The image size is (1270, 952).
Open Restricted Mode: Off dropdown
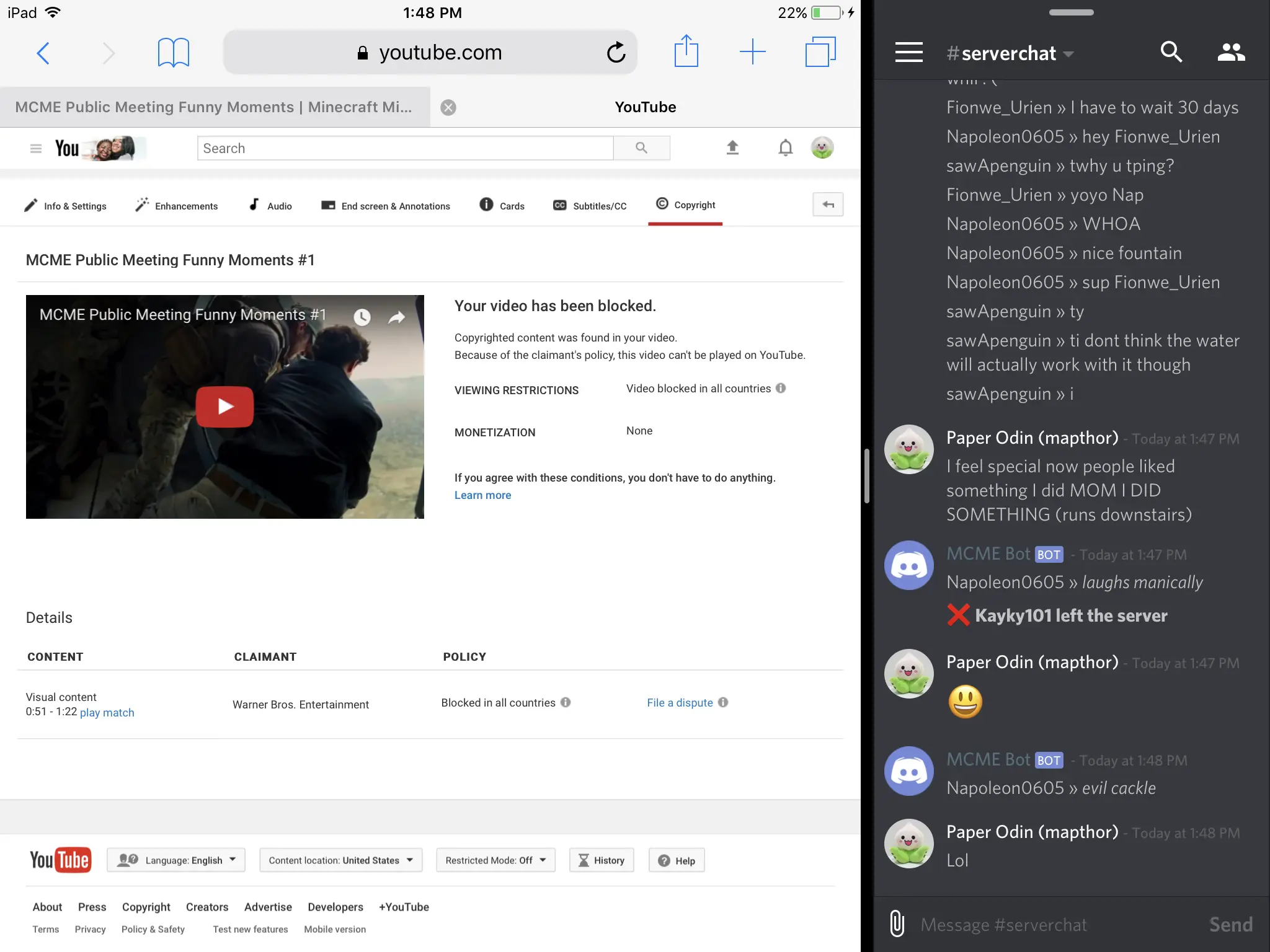tap(495, 860)
